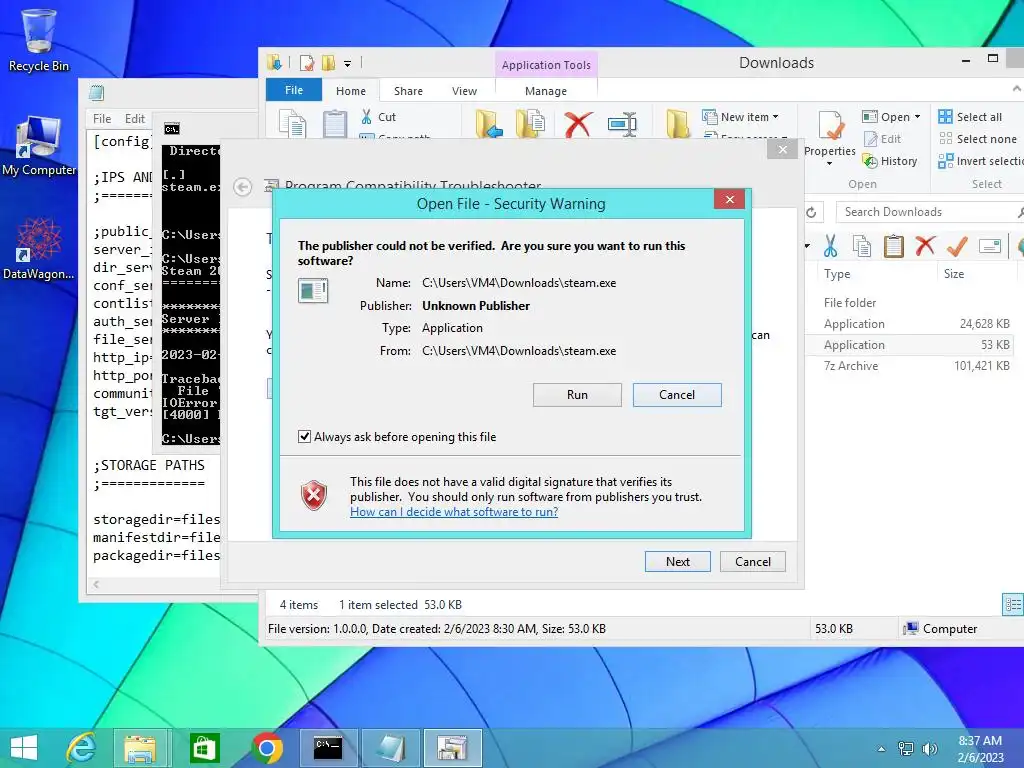Open the Edit menu in Notepad
This screenshot has height=768, width=1024.
tap(135, 119)
